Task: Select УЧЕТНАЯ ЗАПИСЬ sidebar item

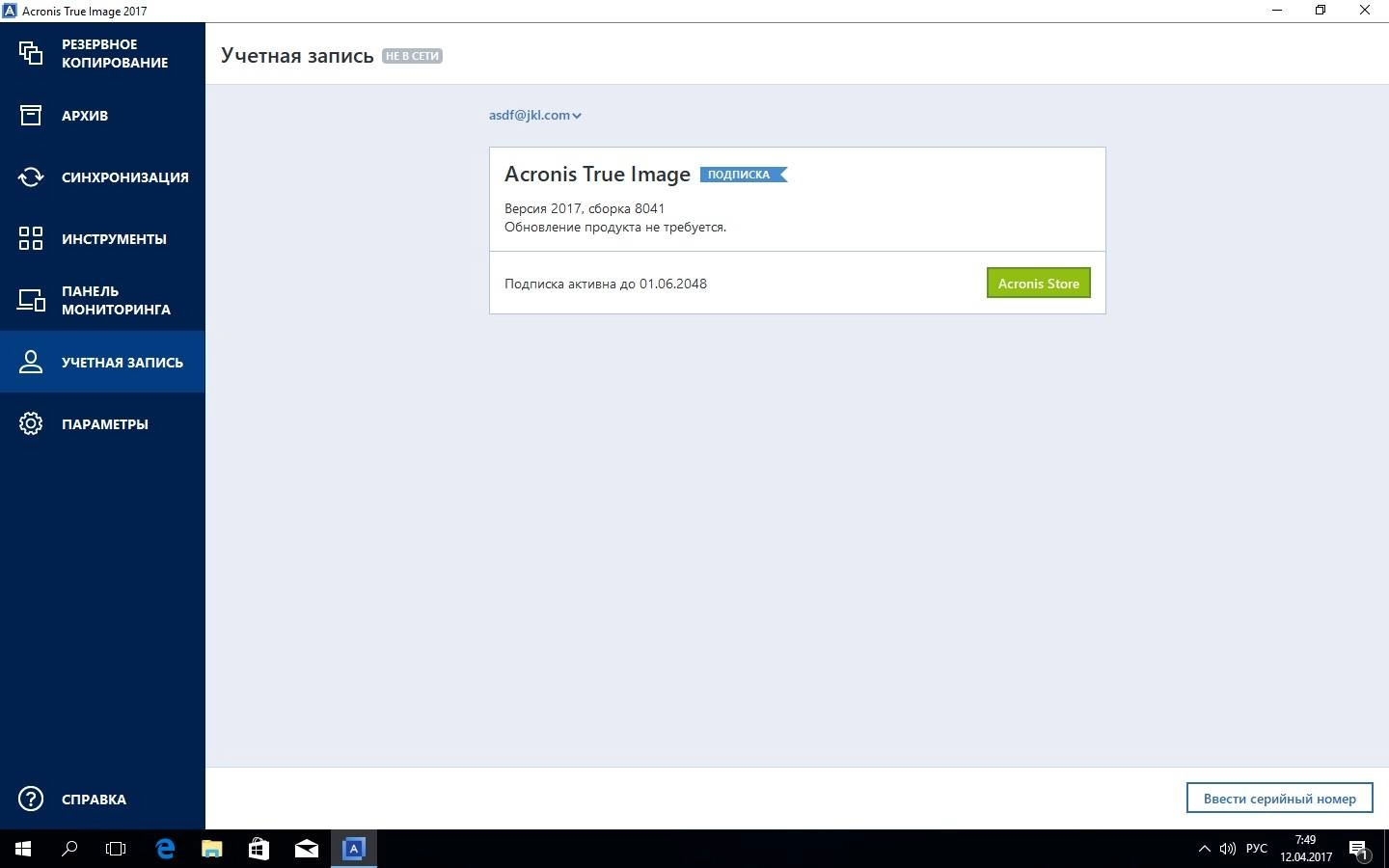Action: (102, 362)
